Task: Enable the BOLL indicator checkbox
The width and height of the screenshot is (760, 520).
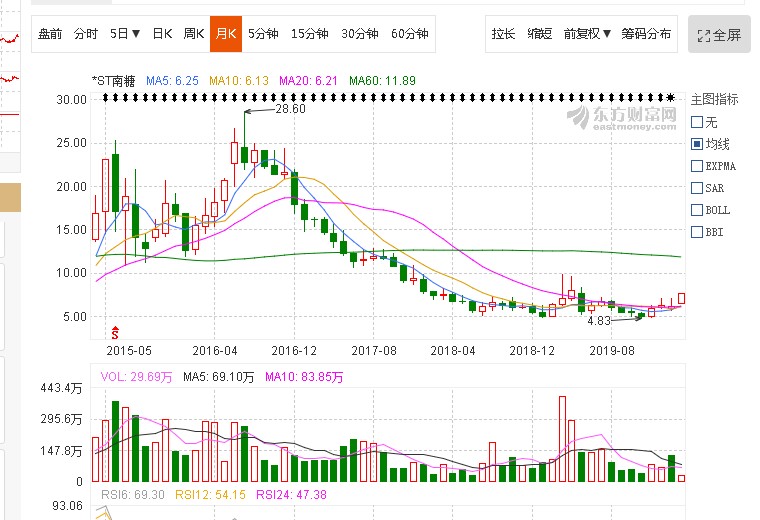Action: click(697, 210)
